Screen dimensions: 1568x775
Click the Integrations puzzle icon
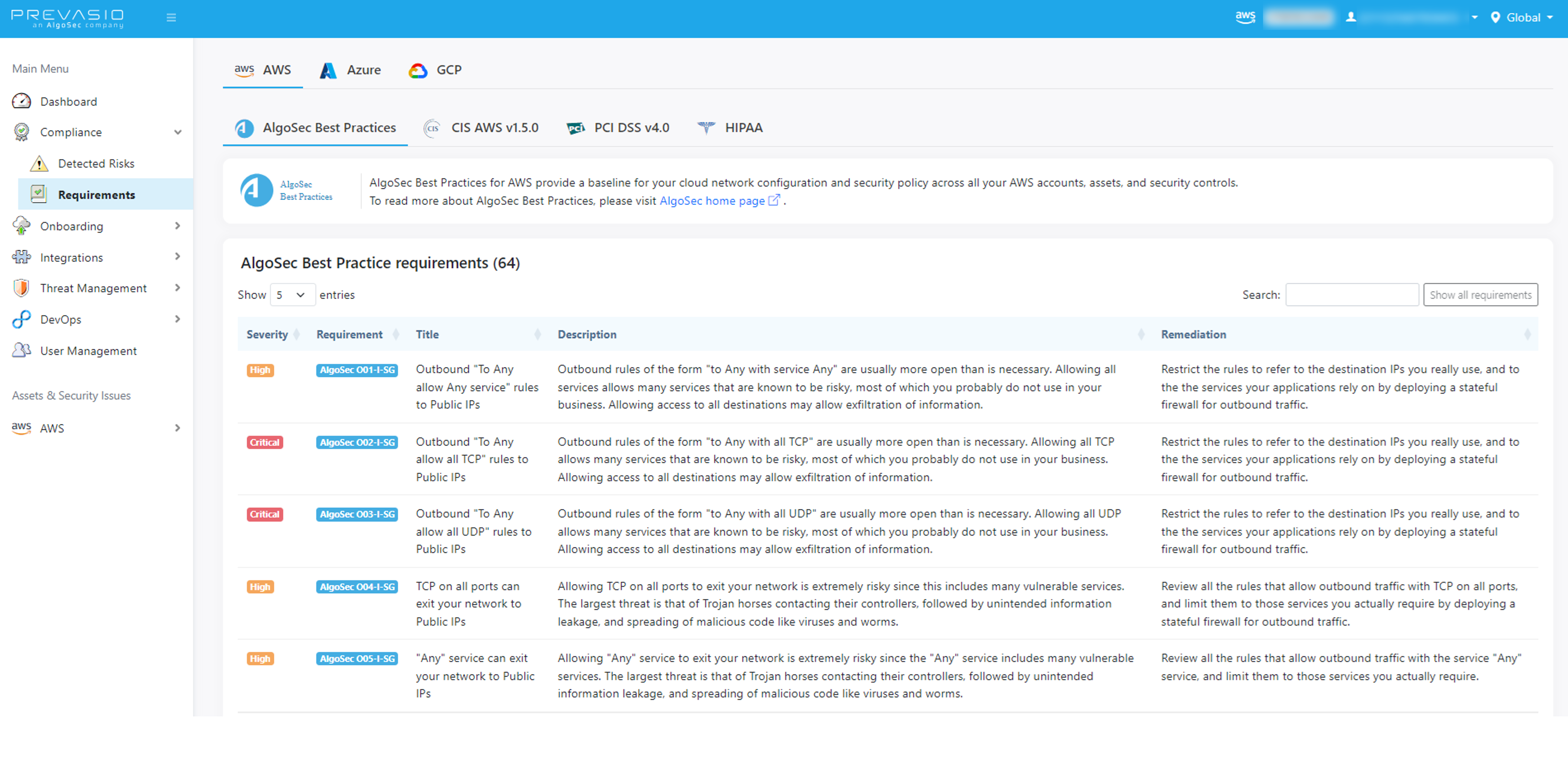[21, 257]
